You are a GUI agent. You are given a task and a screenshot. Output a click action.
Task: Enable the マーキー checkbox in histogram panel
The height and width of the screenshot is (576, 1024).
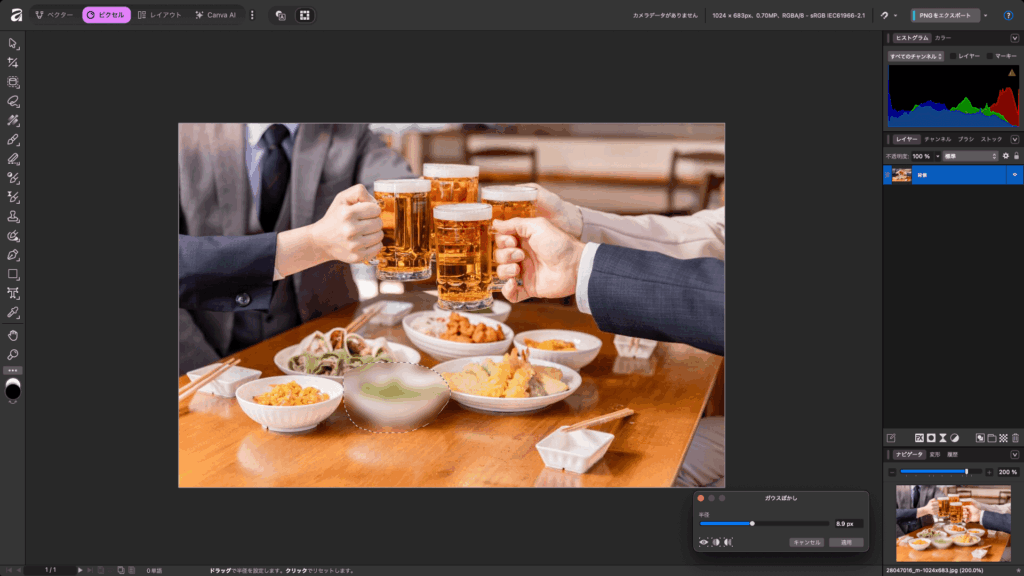pyautogui.click(x=990, y=56)
